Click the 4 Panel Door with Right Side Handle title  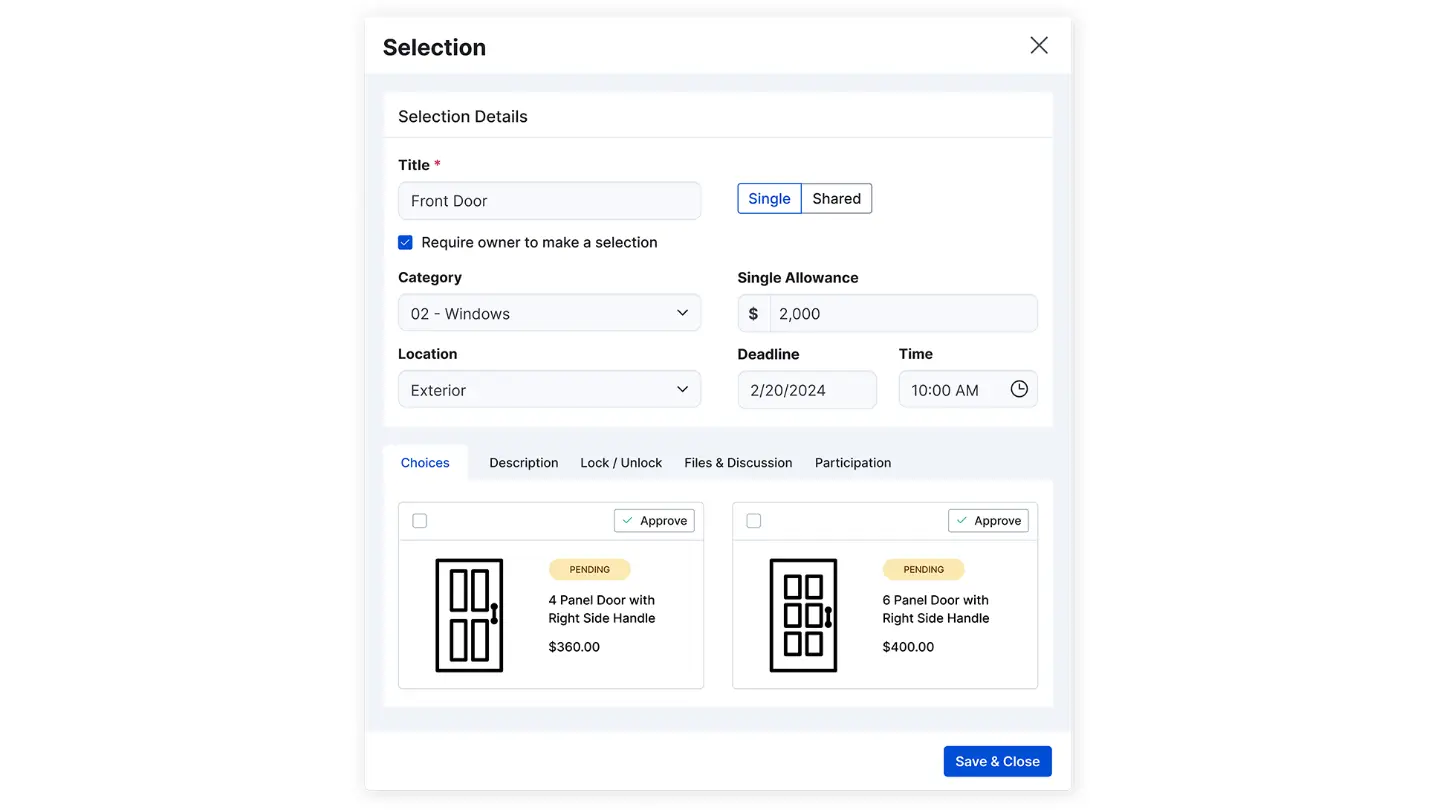click(602, 609)
